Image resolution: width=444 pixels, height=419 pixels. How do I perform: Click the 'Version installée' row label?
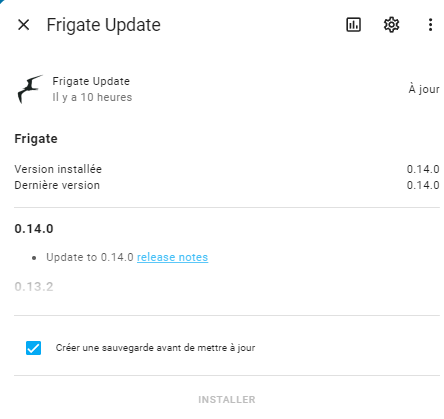tap(58, 169)
